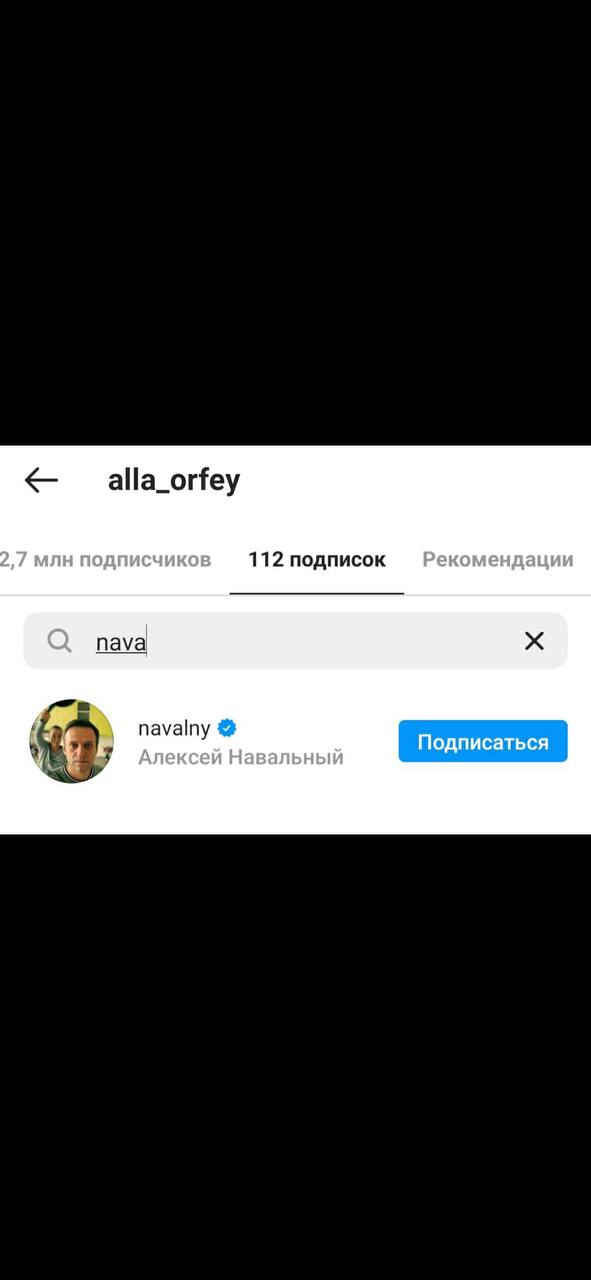Tap the underline beneath 112 подписок
The width and height of the screenshot is (591, 1280).
tap(317, 593)
